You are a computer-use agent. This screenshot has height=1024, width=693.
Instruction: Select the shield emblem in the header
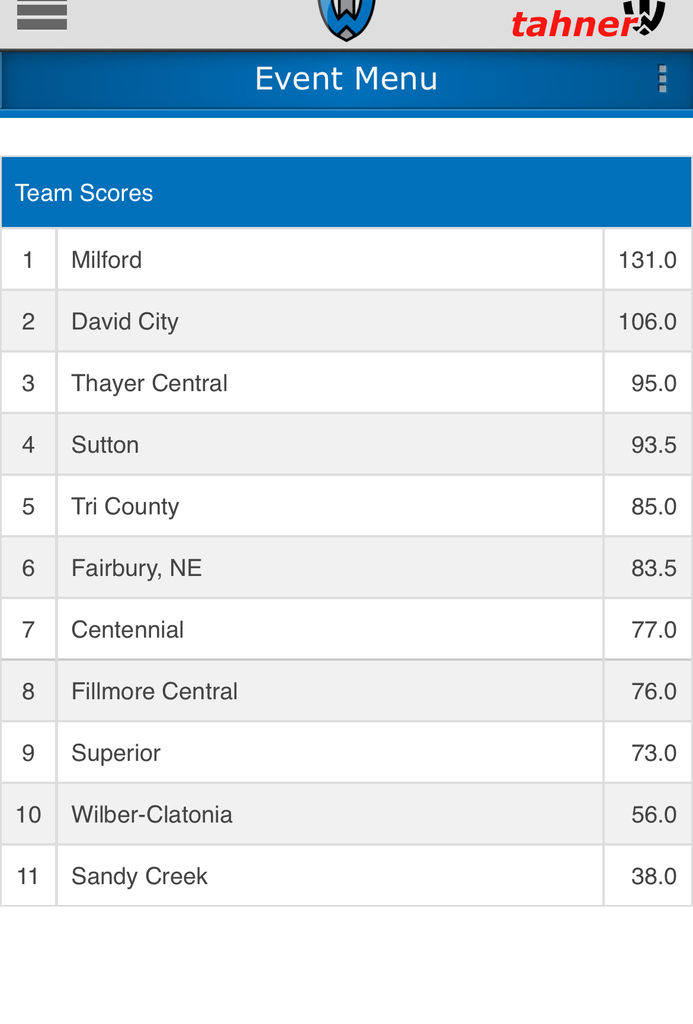[x=346, y=15]
